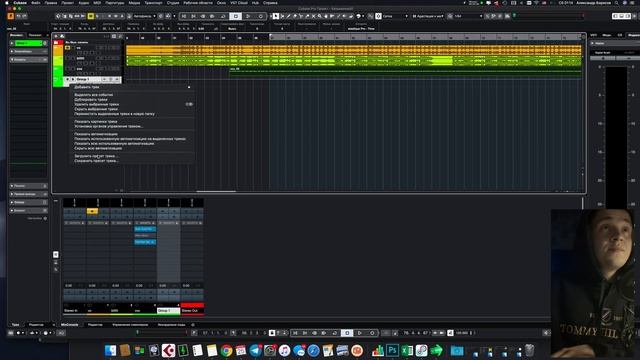The width and height of the screenshot is (640, 360).
Task: Open Chrome from the Dock
Action: coord(226,350)
